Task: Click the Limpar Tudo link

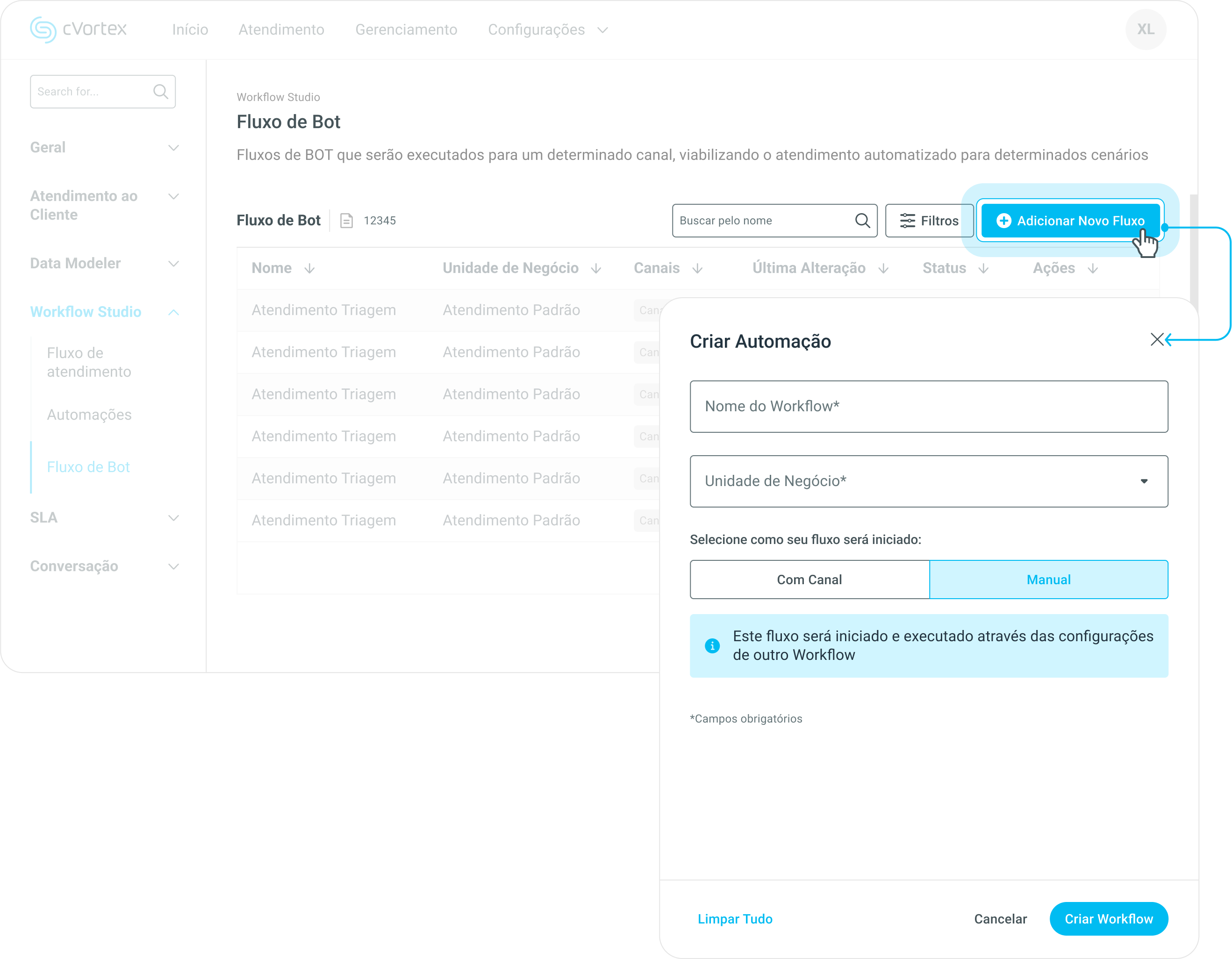Action: (x=734, y=919)
